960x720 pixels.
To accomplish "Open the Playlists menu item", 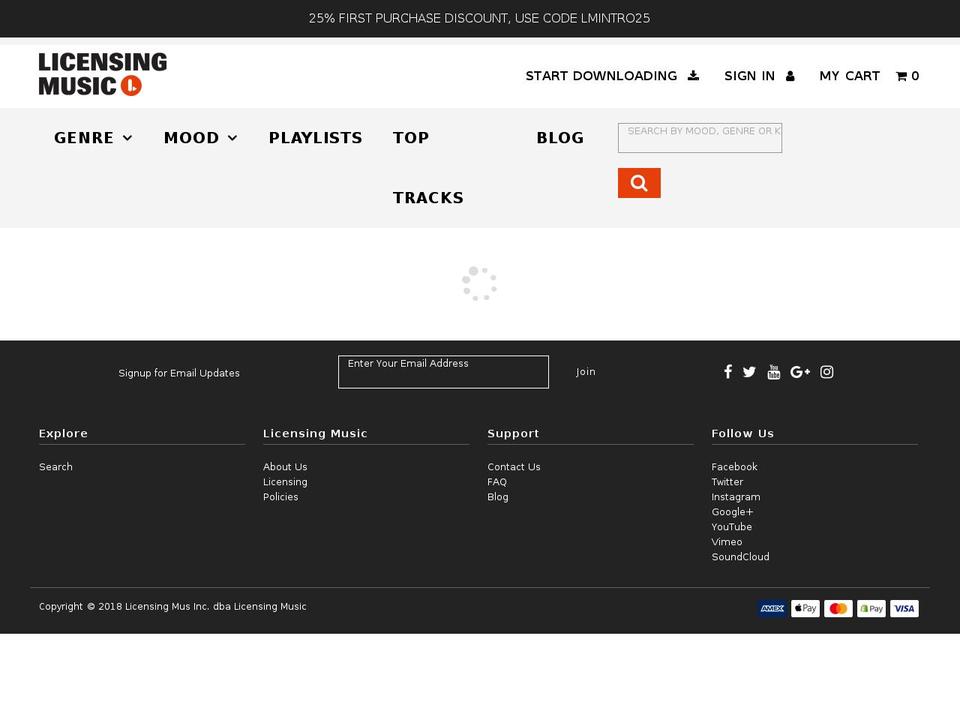I will (315, 138).
